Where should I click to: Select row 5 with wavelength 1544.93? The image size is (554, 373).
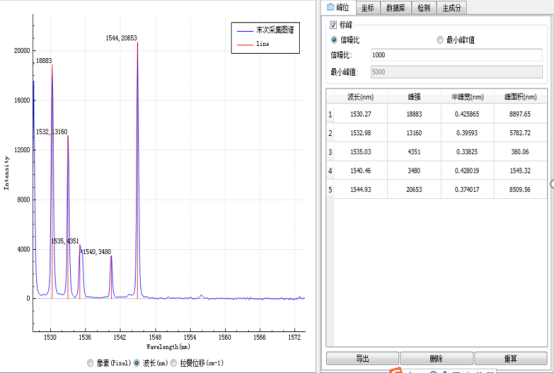(x=437, y=190)
